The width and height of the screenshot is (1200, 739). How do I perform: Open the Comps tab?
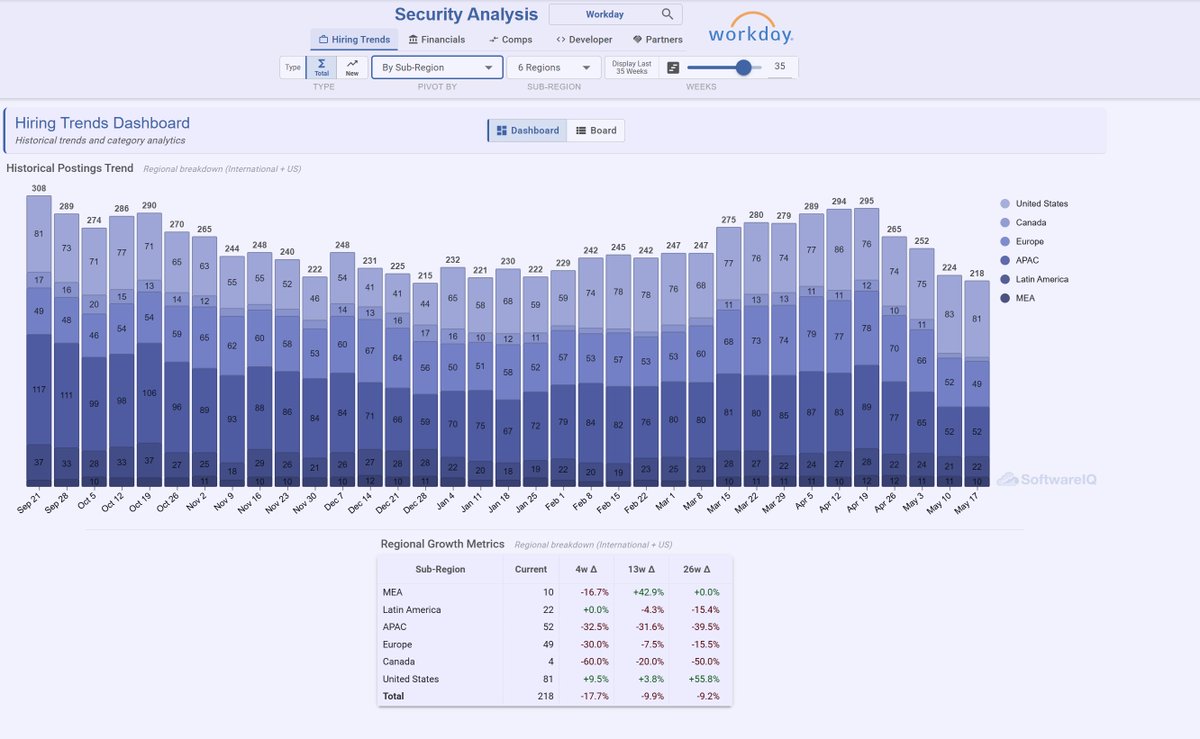tap(510, 39)
